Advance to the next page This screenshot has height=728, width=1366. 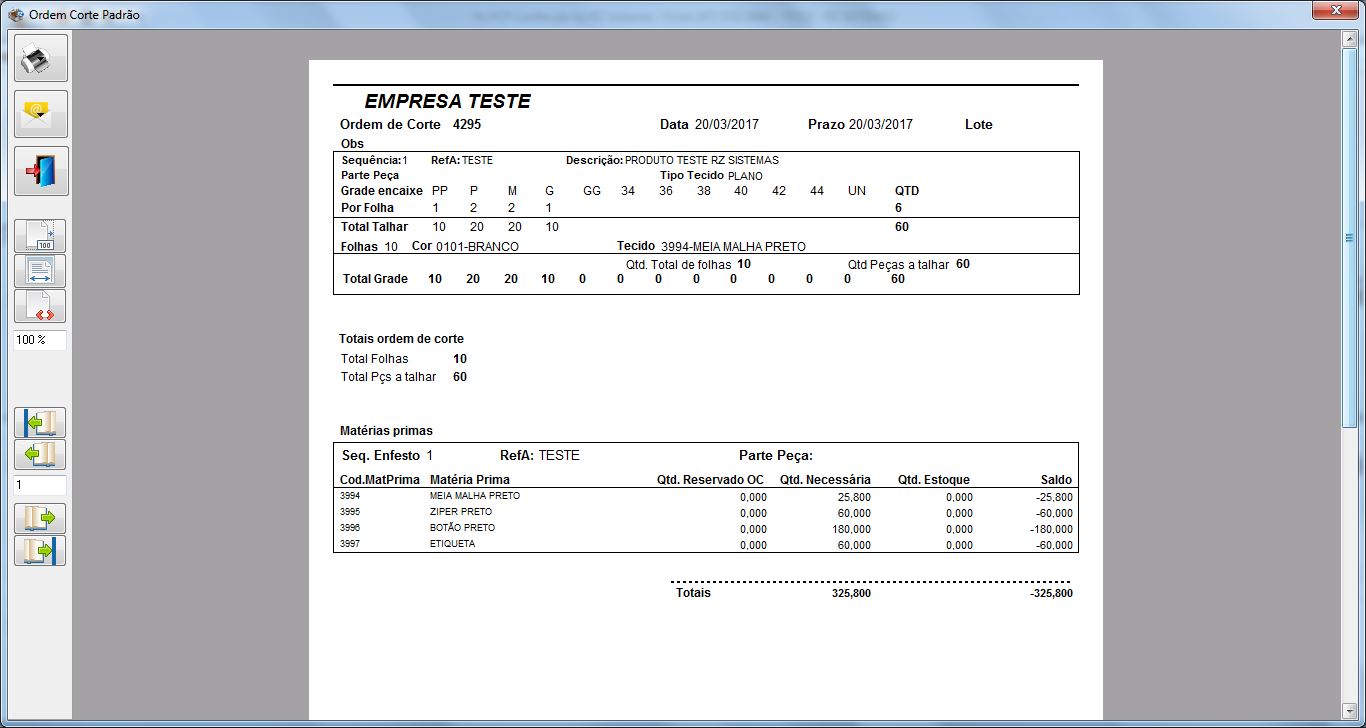click(40, 518)
